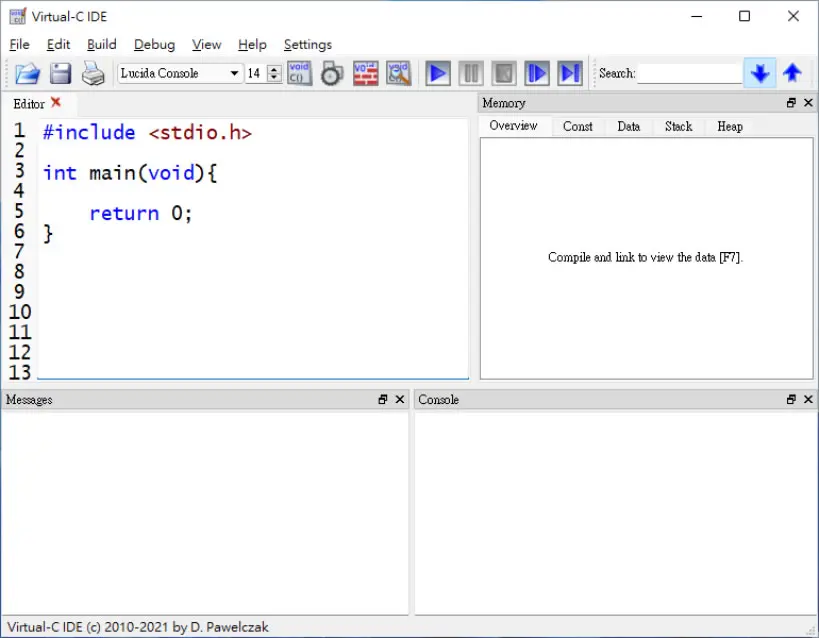Click the step-to-end debug icon
Image resolution: width=819 pixels, height=638 pixels.
[570, 73]
